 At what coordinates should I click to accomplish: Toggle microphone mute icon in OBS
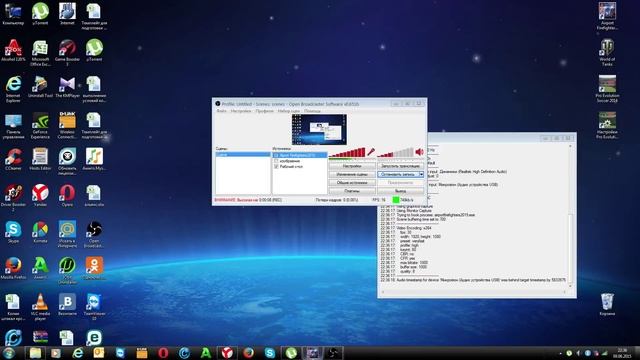(x=371, y=152)
